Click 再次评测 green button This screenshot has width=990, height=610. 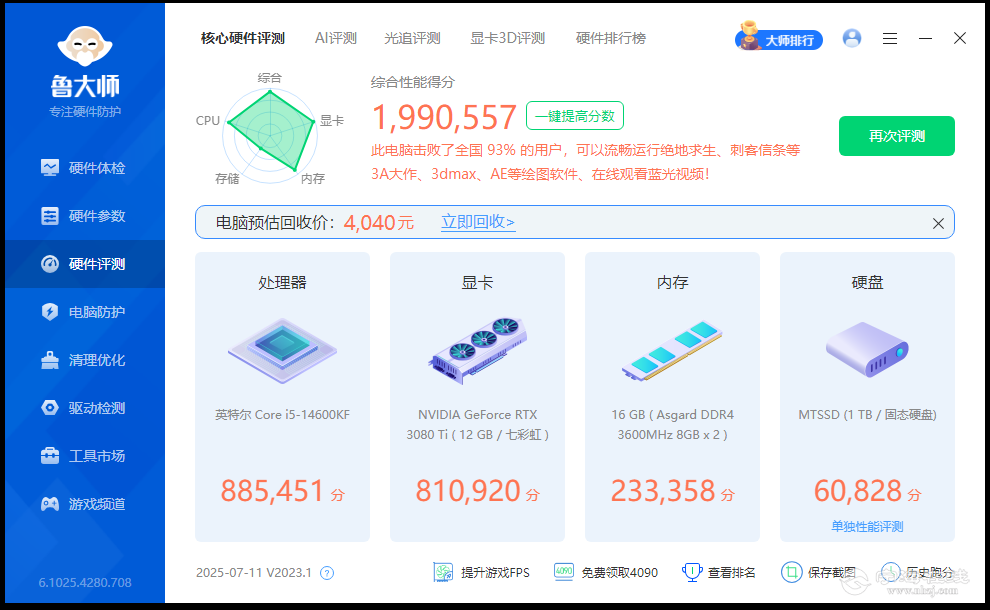point(897,136)
